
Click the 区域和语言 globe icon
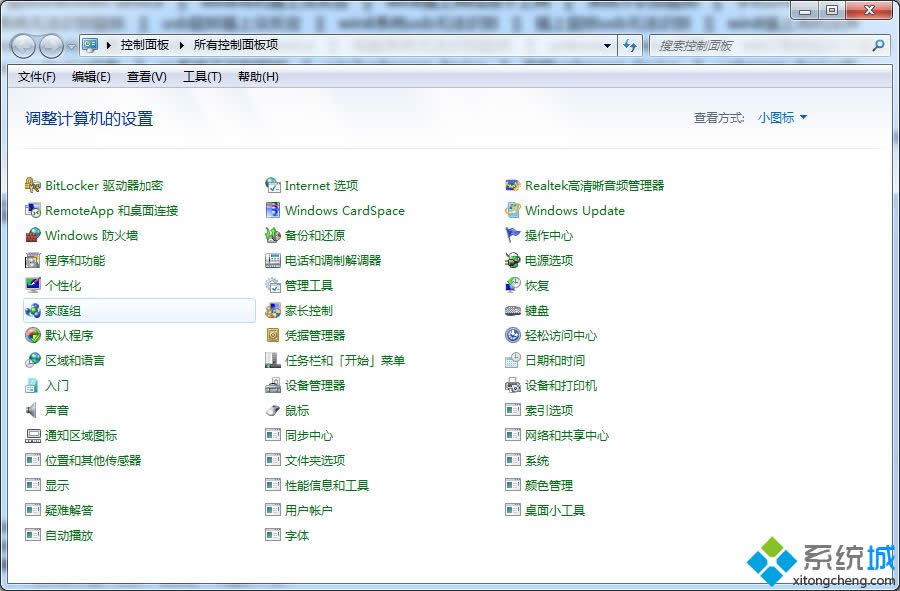click(33, 360)
